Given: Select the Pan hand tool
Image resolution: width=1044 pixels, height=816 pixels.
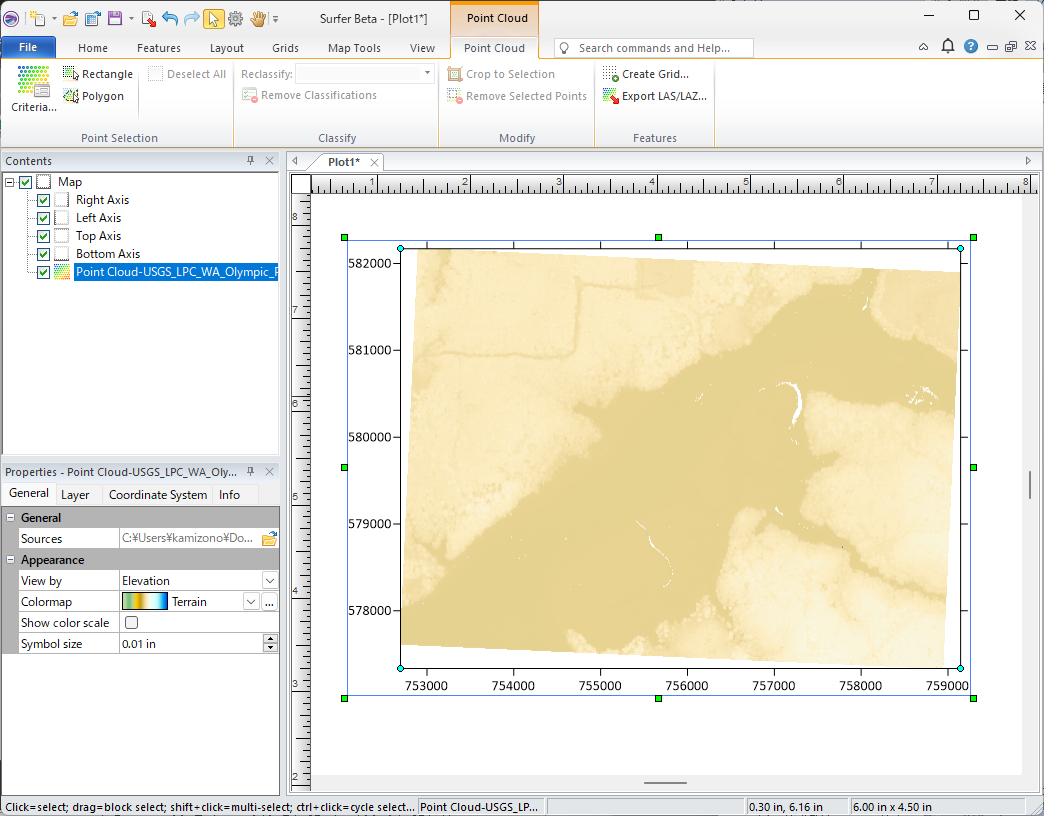Looking at the screenshot, I should 258,18.
